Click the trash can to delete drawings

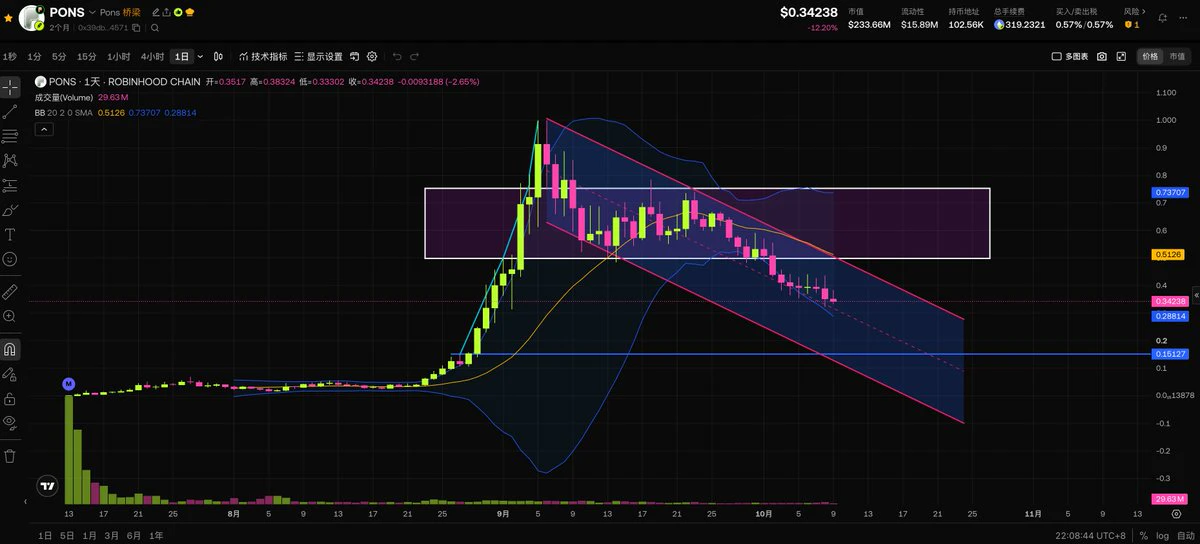click(x=10, y=456)
